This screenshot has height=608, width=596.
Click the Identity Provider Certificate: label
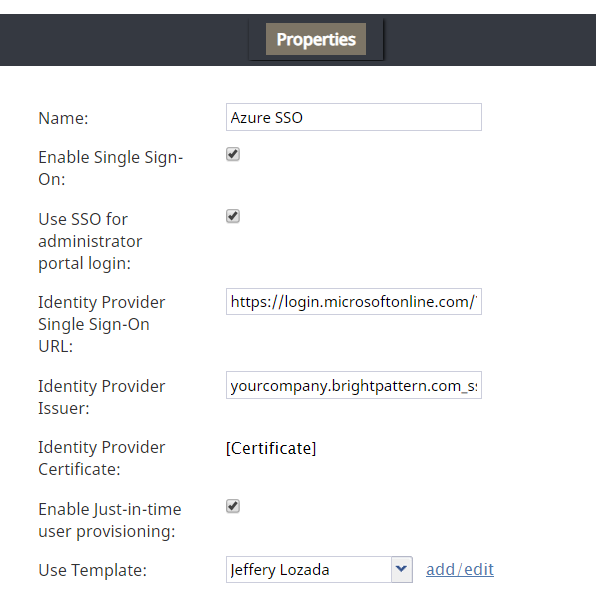pyautogui.click(x=102, y=458)
